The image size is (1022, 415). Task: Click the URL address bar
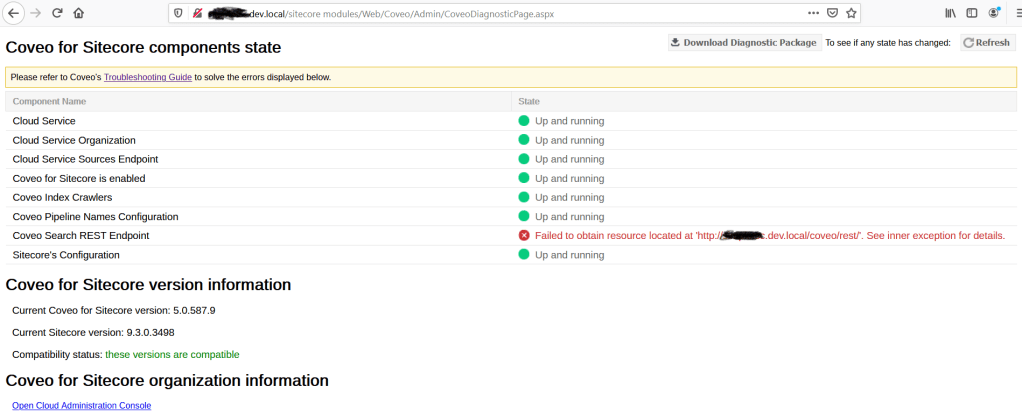click(x=515, y=13)
